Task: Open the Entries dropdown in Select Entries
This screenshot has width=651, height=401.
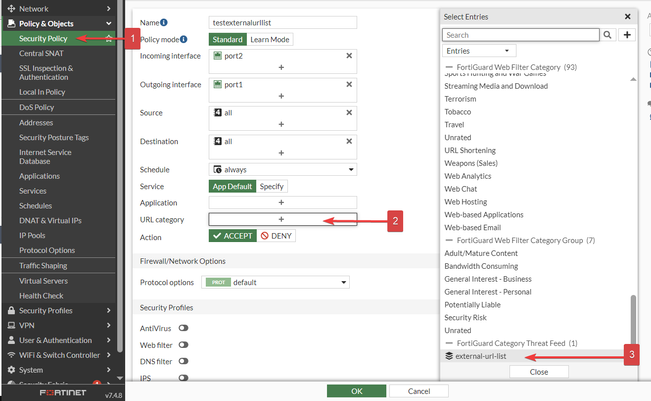Action: click(478, 50)
